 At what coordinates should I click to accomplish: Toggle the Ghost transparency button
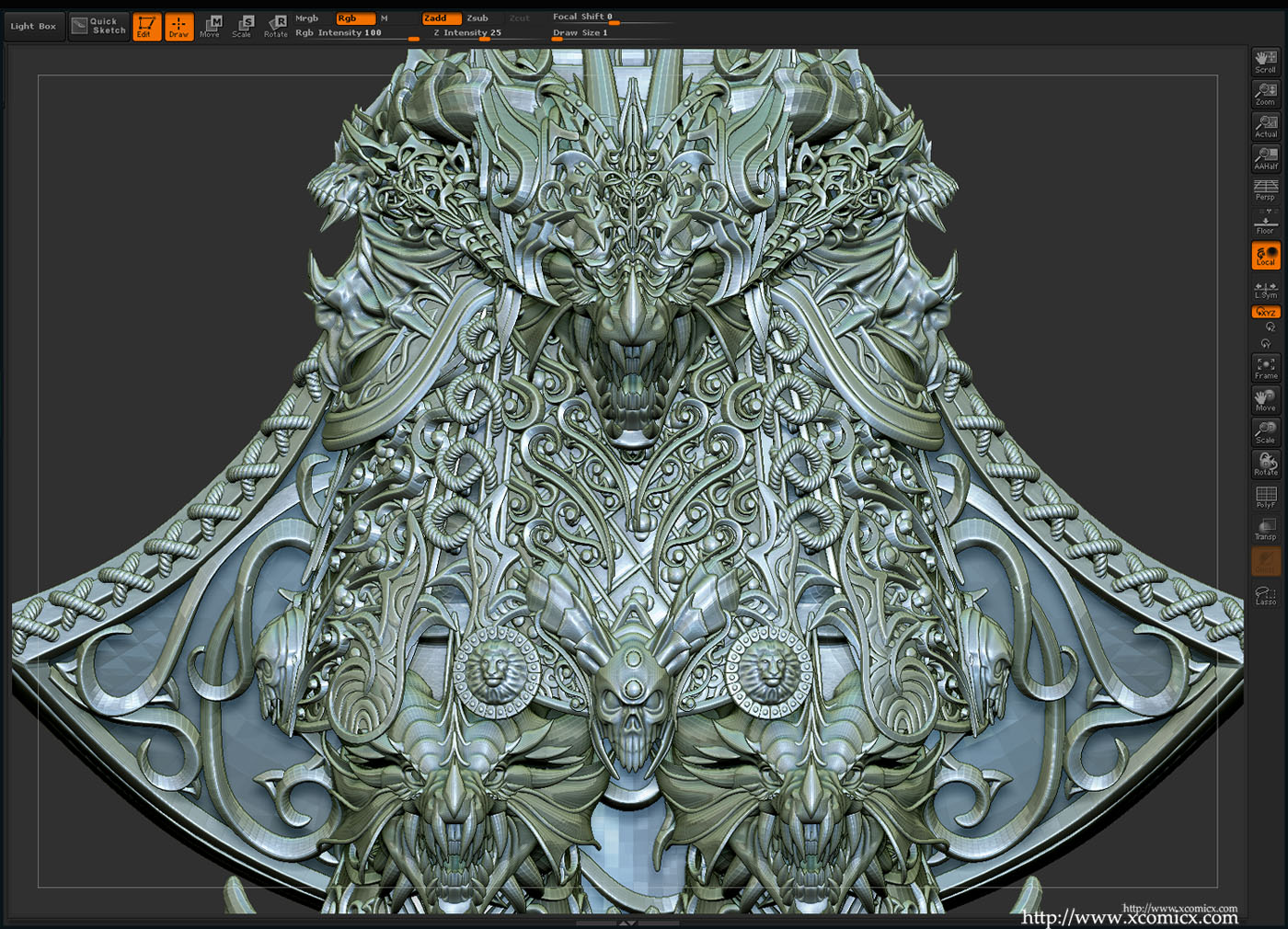click(x=1266, y=561)
